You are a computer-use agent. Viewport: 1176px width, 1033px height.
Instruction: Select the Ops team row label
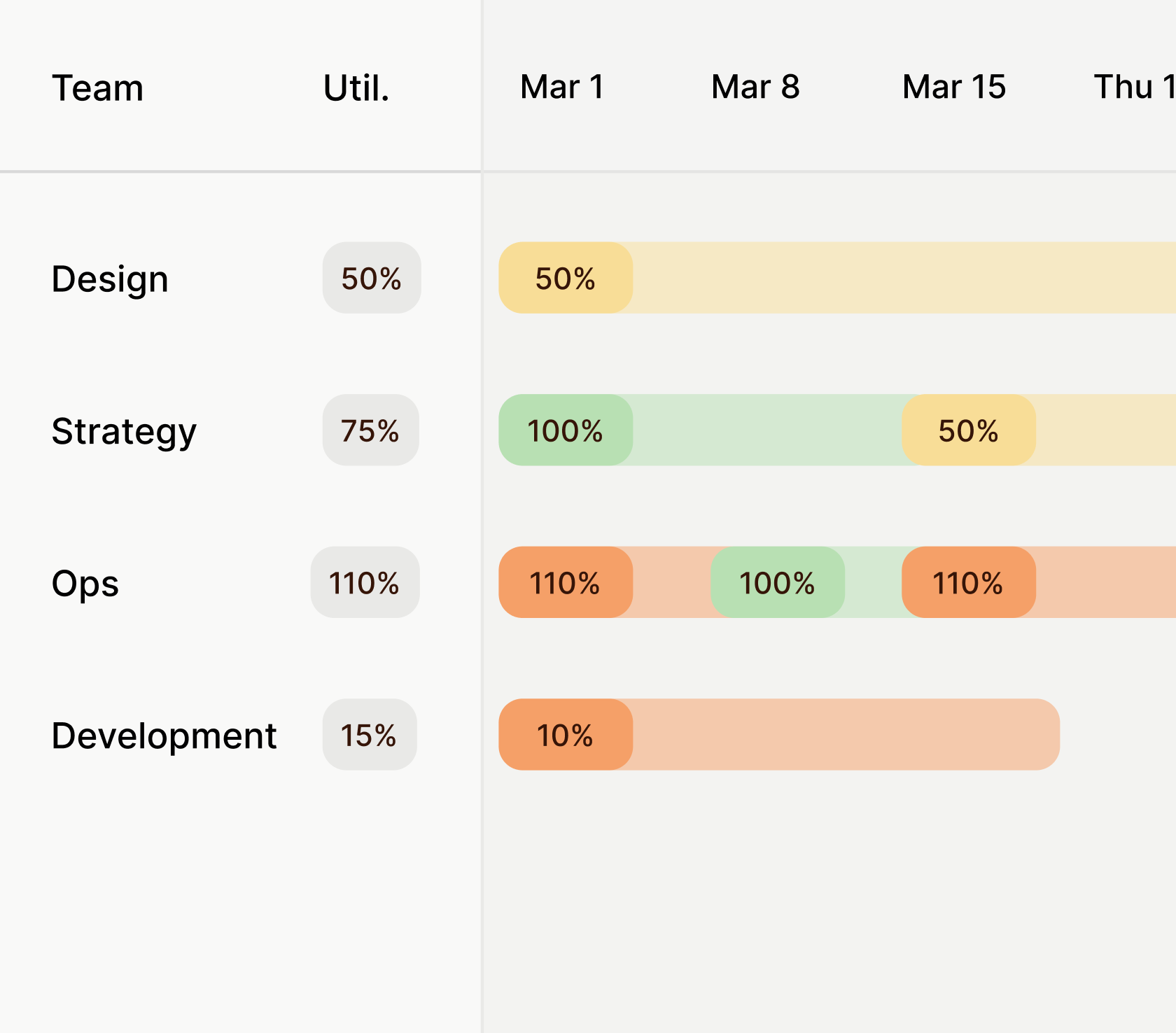click(85, 583)
